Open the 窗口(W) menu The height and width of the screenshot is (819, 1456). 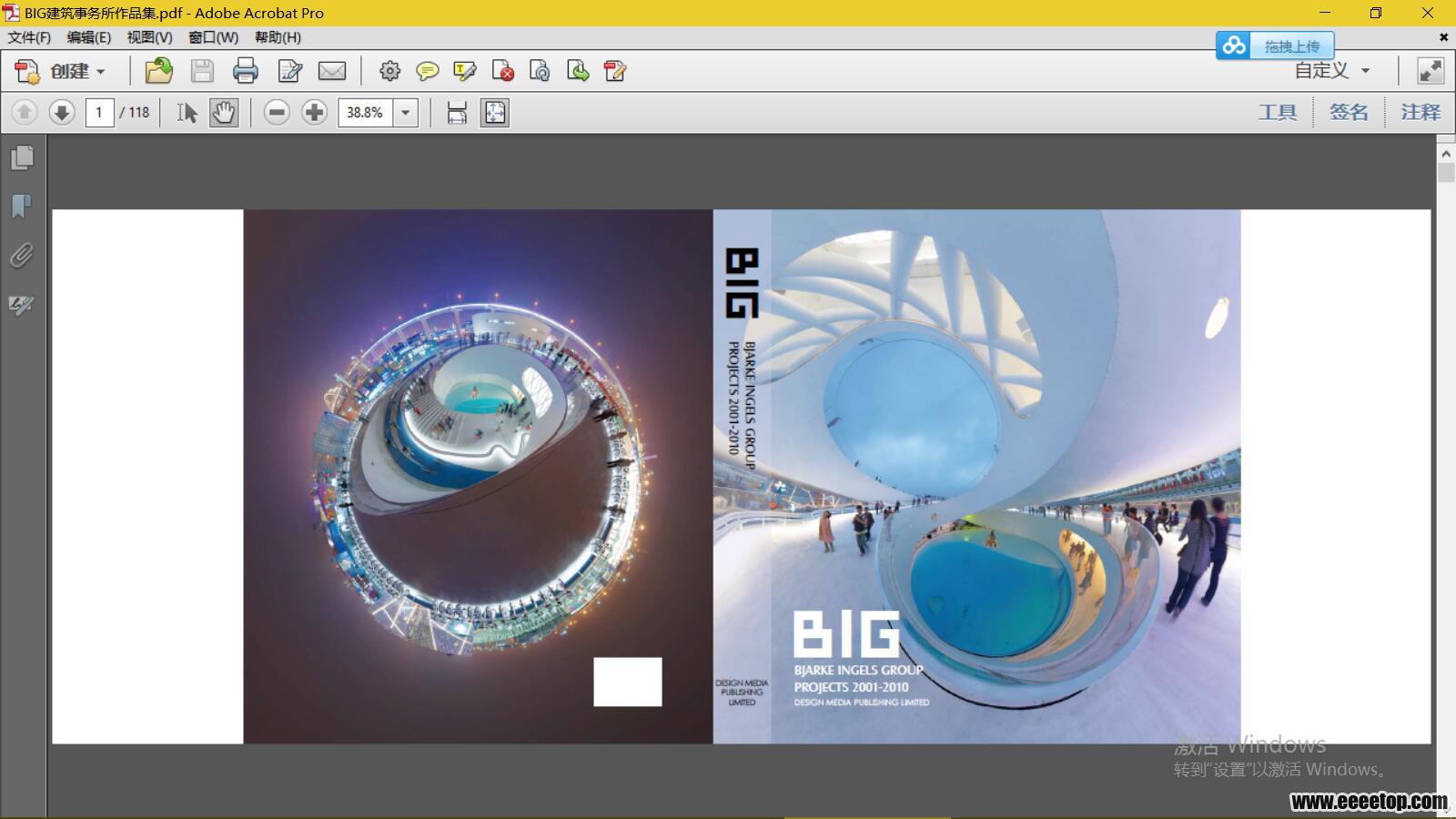point(213,37)
